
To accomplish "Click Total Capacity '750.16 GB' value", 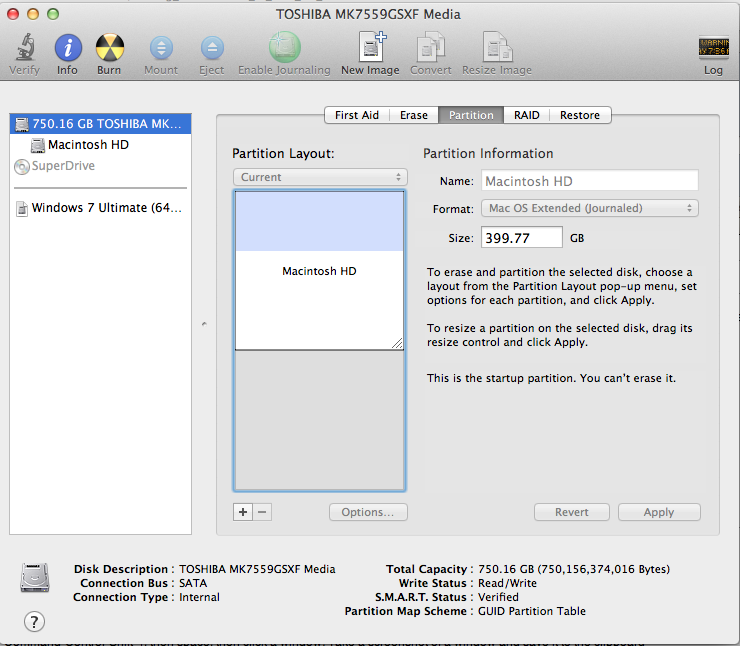I will click(574, 569).
